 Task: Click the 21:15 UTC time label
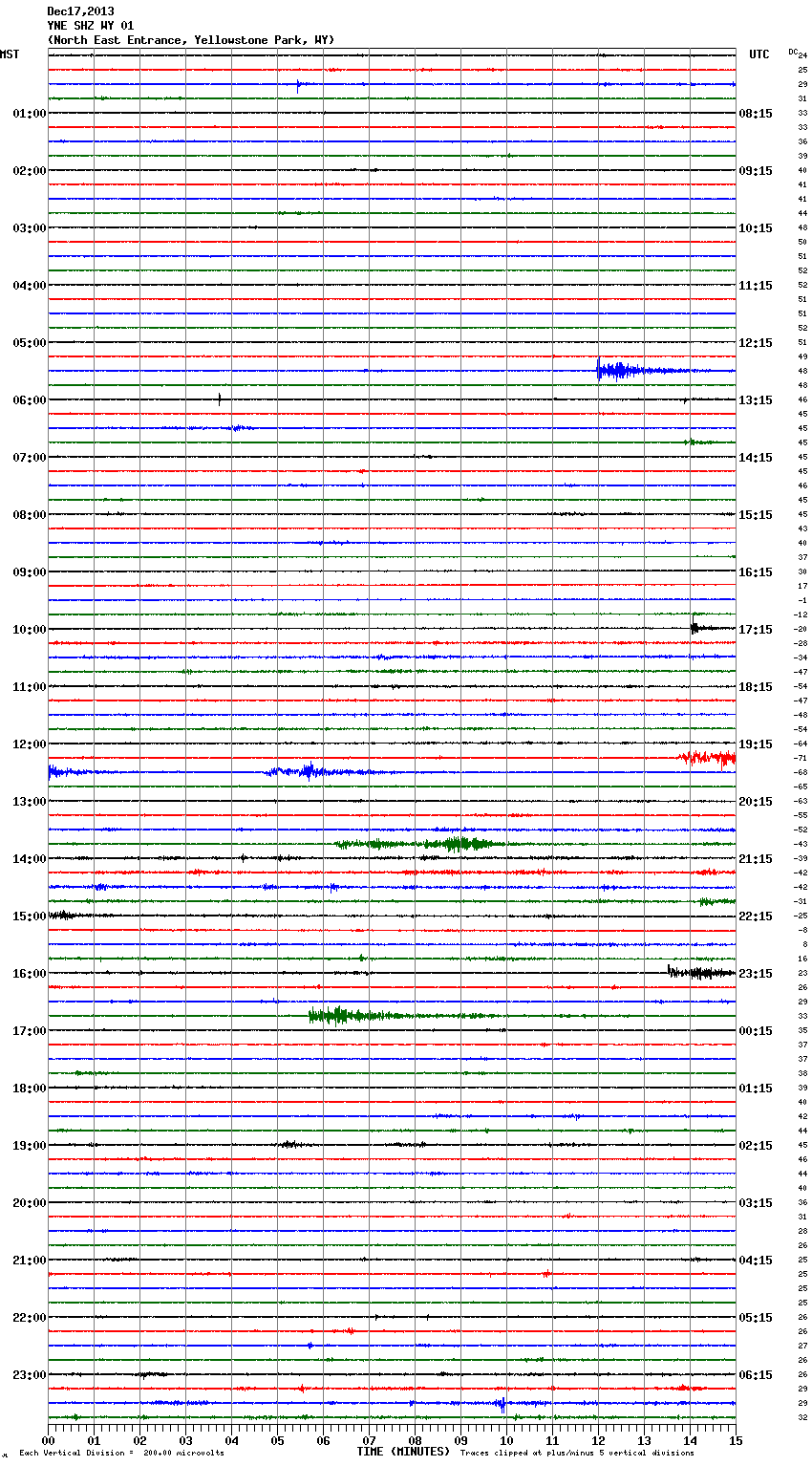[x=756, y=859]
